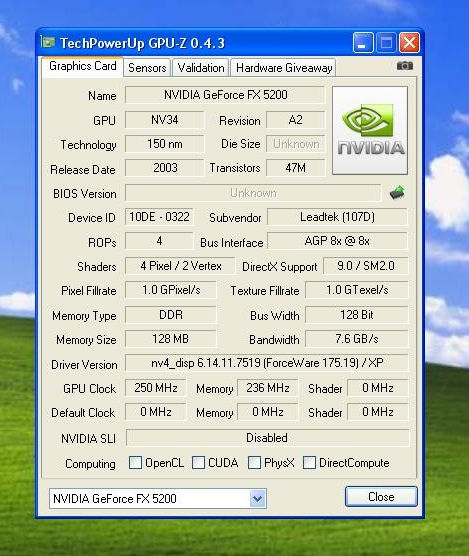Toggle the CUDA checkbox
This screenshot has height=556, width=469.
click(x=198, y=462)
